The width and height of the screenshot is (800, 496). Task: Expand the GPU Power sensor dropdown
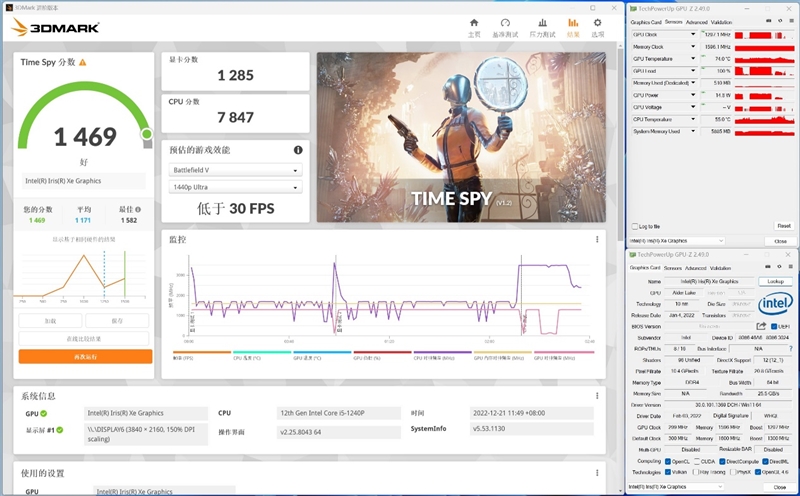click(x=693, y=95)
